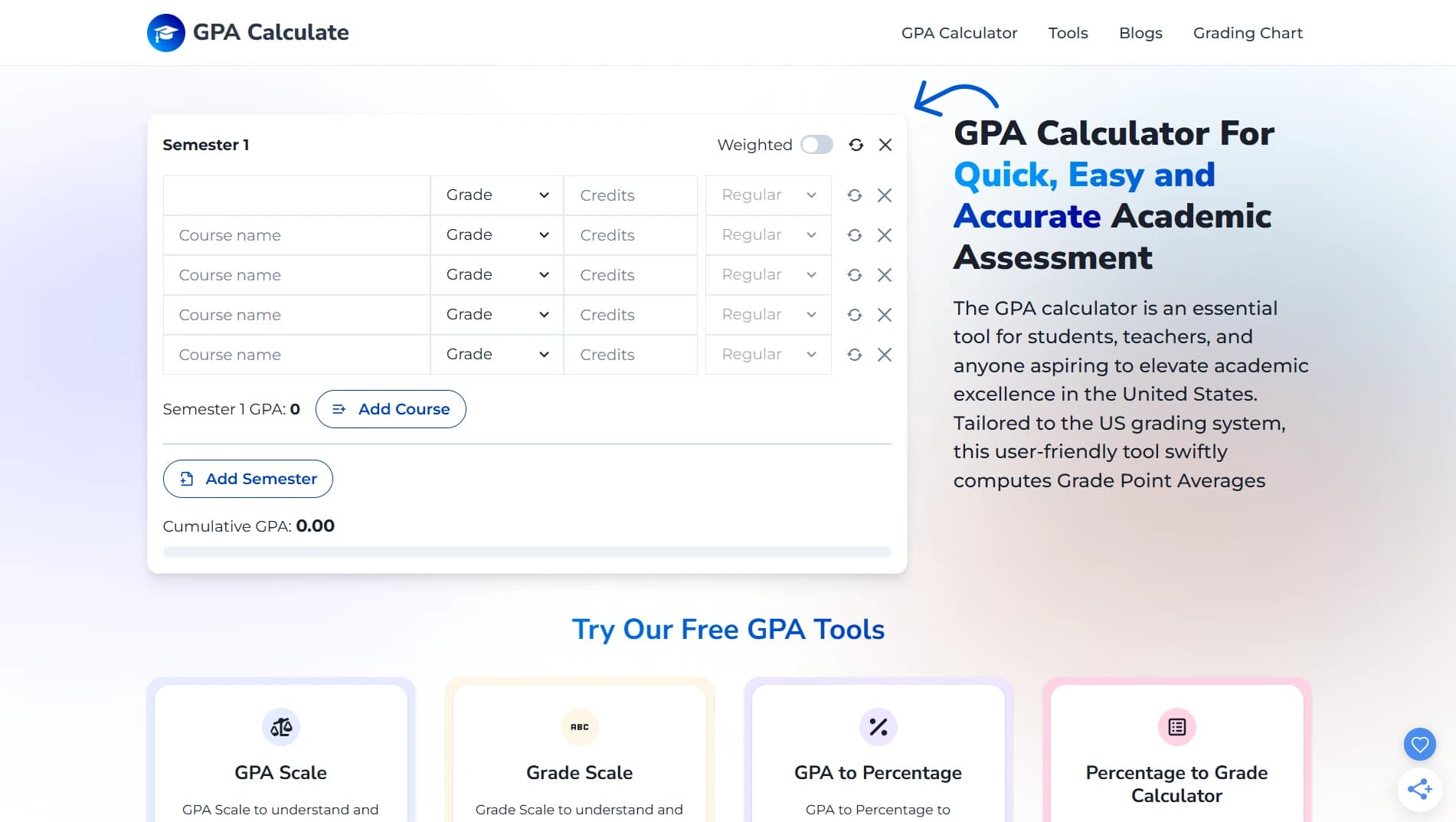Open the fifth row Grade dropdown

coord(497,355)
